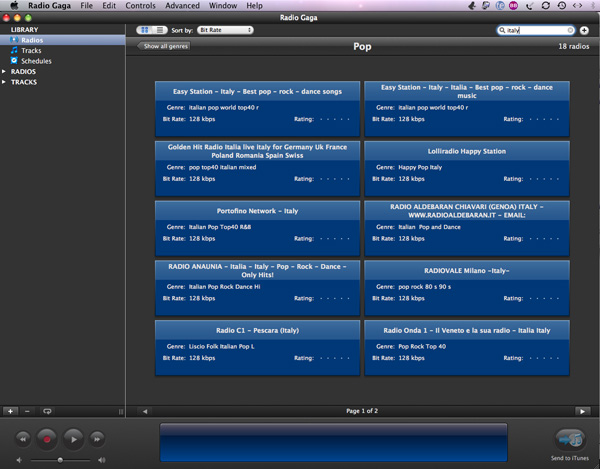Image resolution: width=600 pixels, height=469 pixels.
Task: Clear the search field text
Action: pyautogui.click(x=570, y=30)
